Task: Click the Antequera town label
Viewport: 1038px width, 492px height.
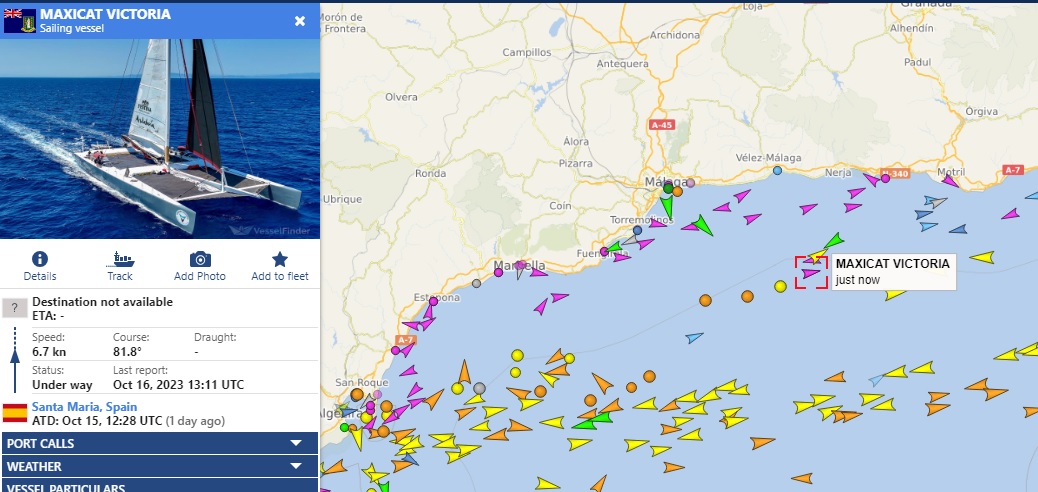Action: click(x=622, y=64)
